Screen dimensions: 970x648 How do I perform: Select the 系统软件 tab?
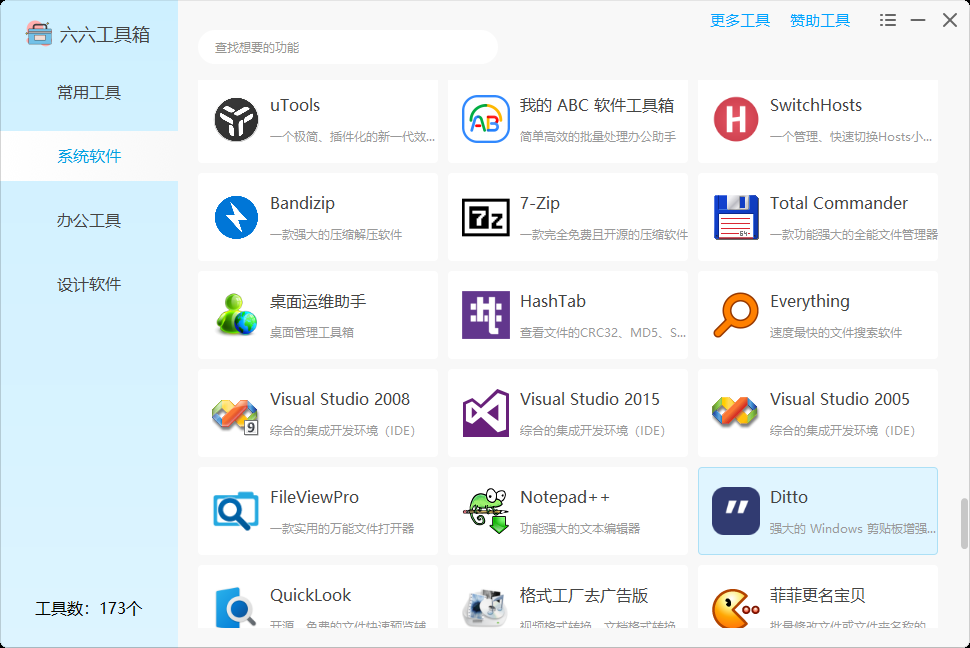click(x=89, y=156)
